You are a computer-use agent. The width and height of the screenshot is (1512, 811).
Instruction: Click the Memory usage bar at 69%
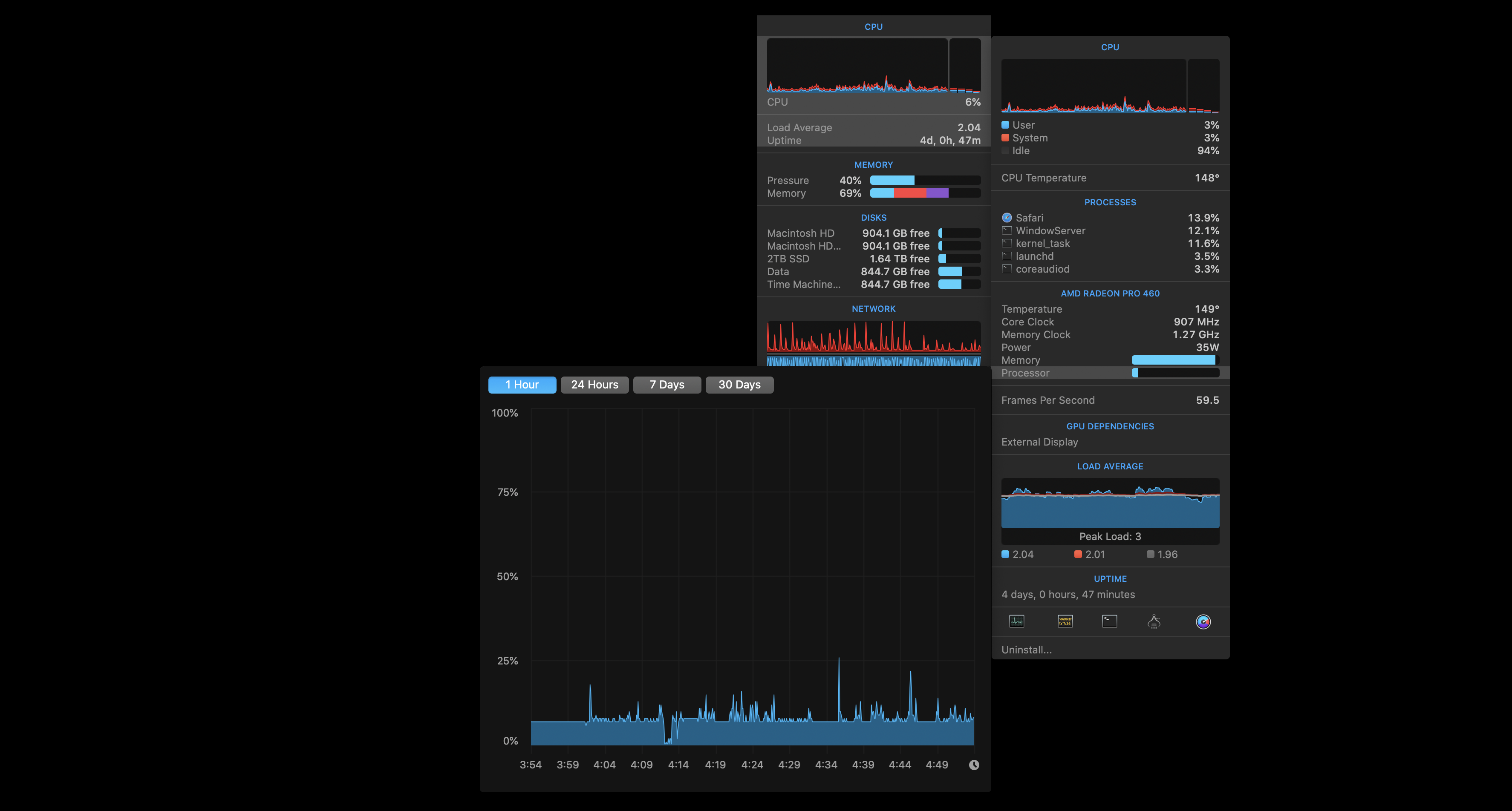(925, 193)
